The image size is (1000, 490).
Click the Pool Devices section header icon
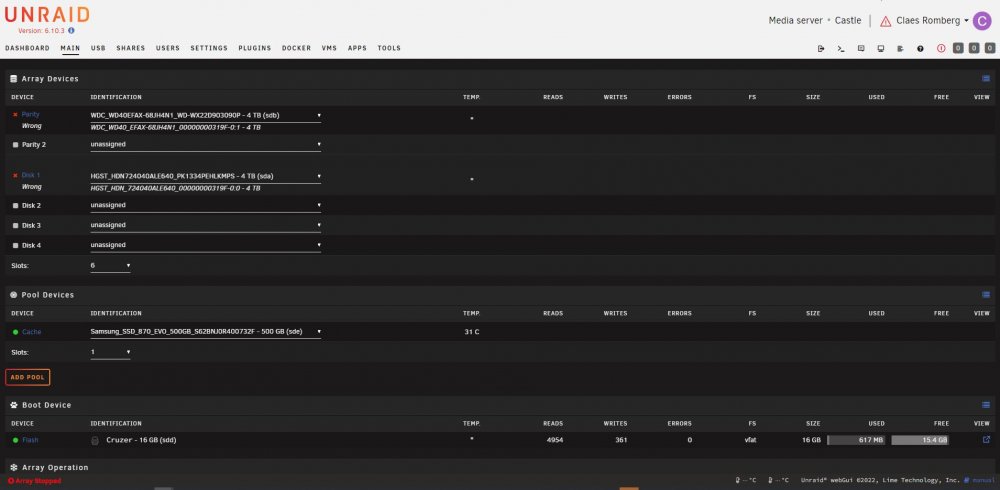coord(14,295)
